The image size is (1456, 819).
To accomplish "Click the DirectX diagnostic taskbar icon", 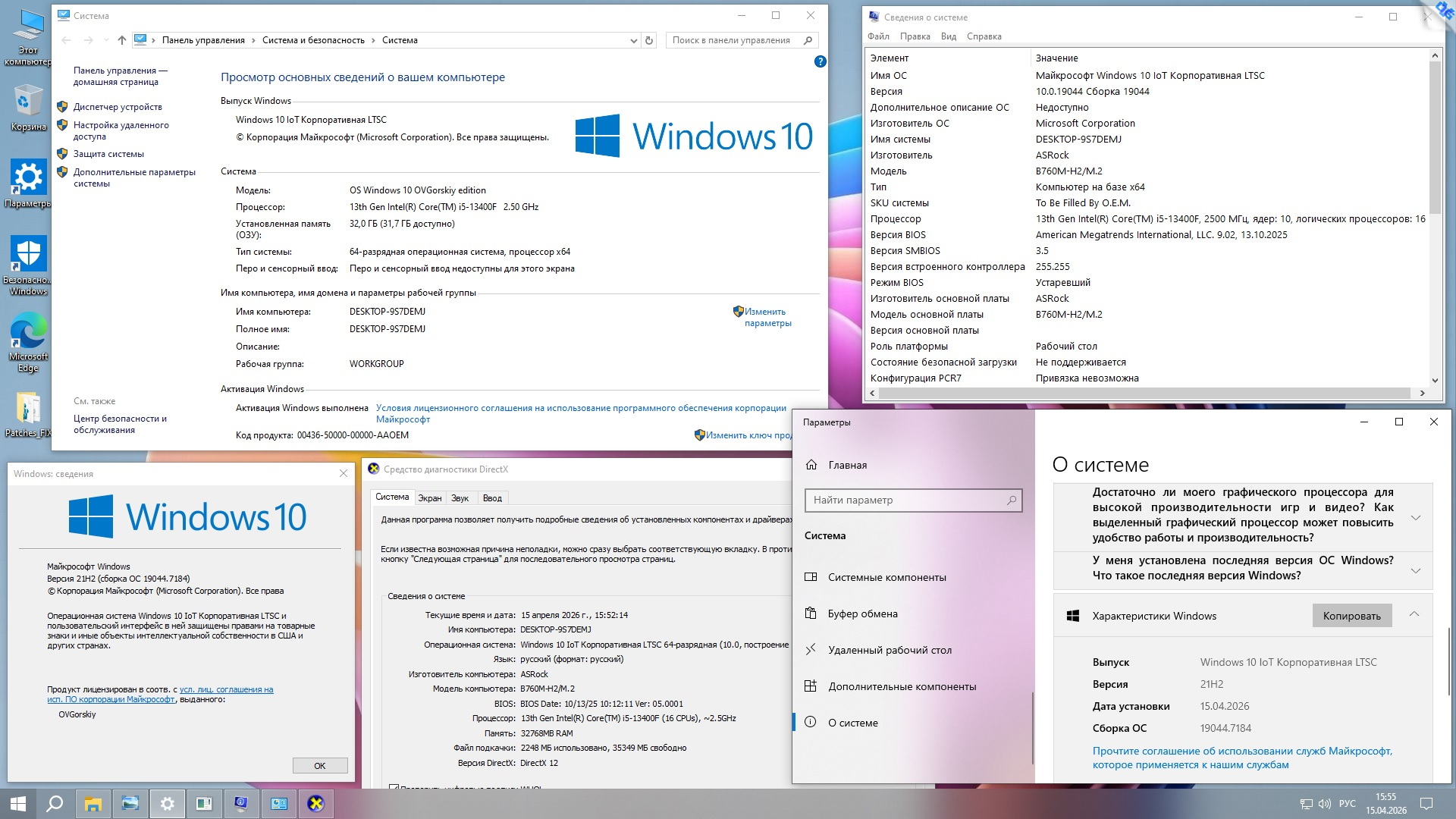I will coord(315,804).
